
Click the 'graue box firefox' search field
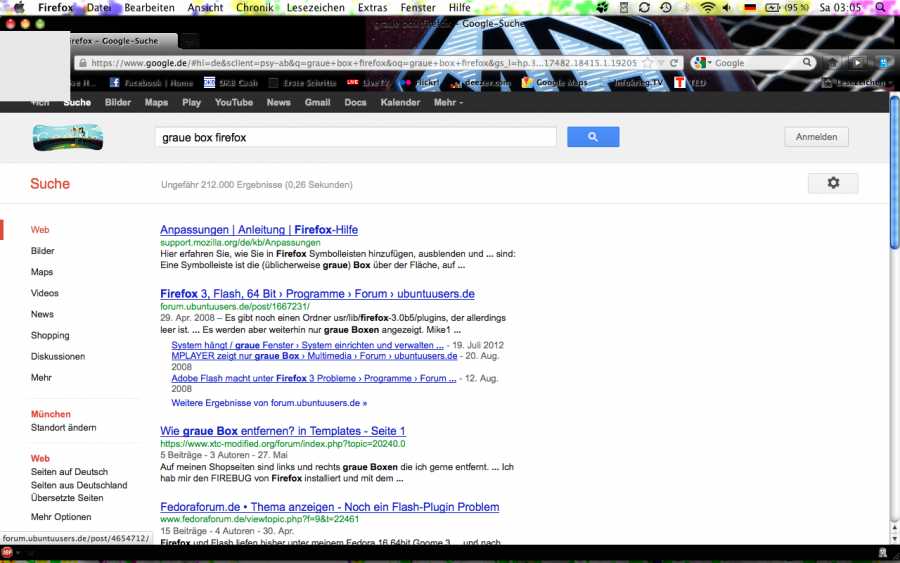pyautogui.click(x=355, y=137)
